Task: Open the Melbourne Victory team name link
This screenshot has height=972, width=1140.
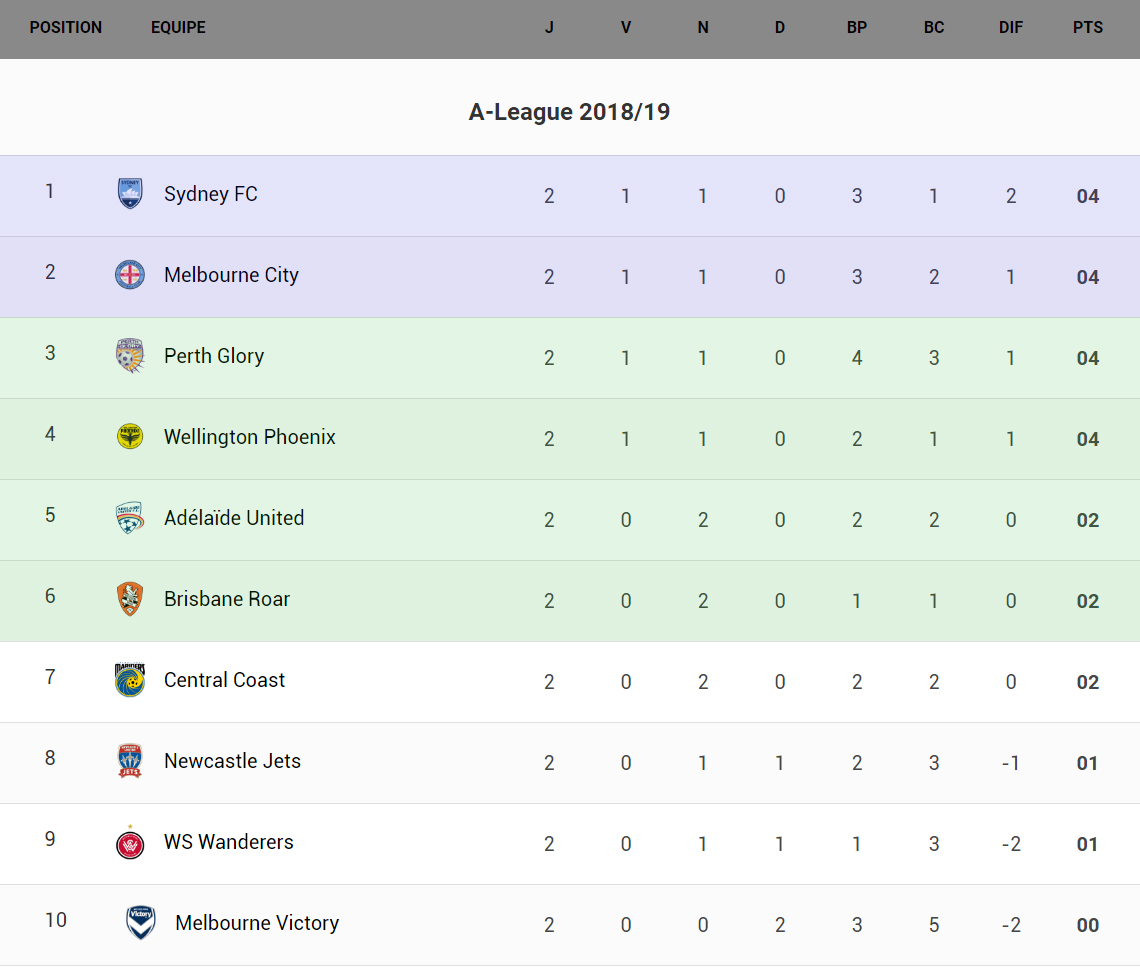Action: 257,923
